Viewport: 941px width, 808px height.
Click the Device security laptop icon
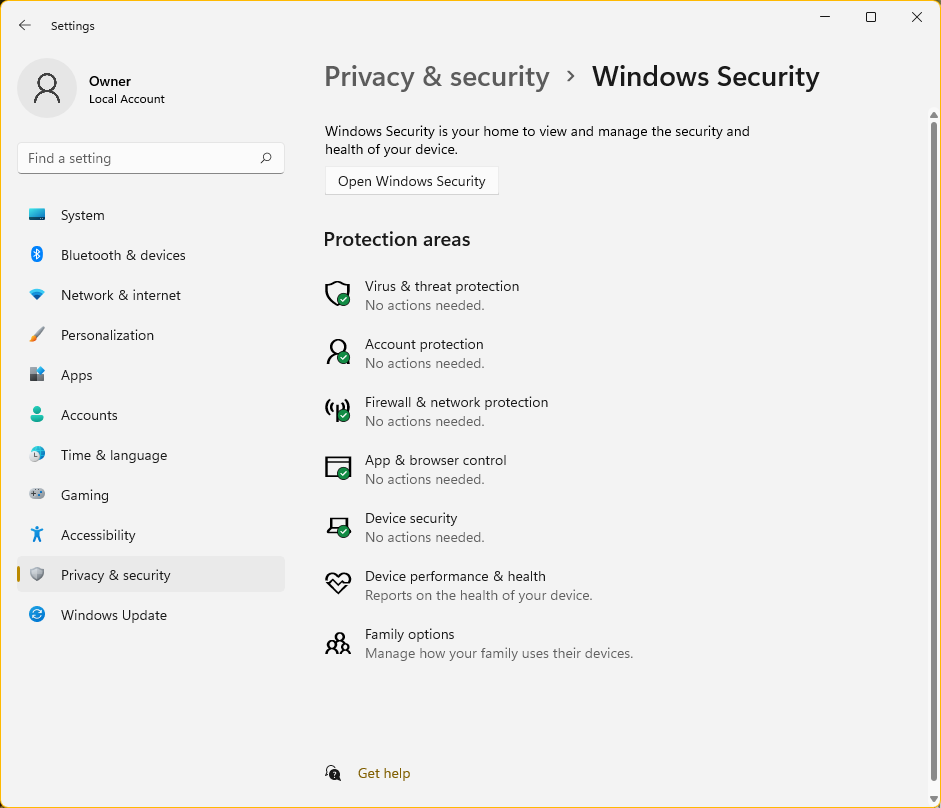[x=338, y=526]
